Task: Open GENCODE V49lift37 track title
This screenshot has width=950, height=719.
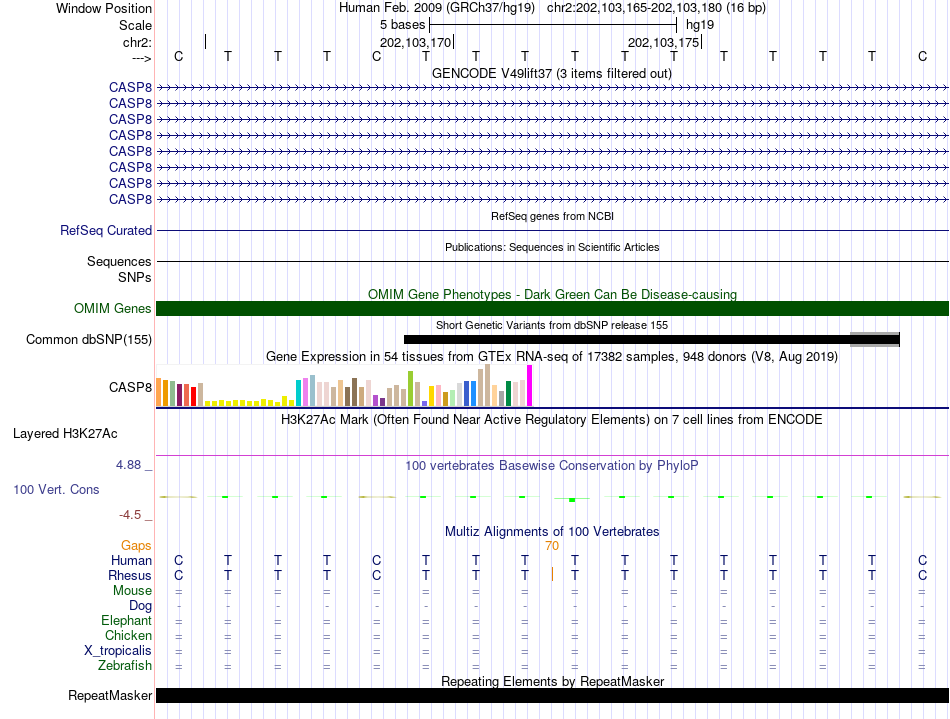Action: [552, 73]
